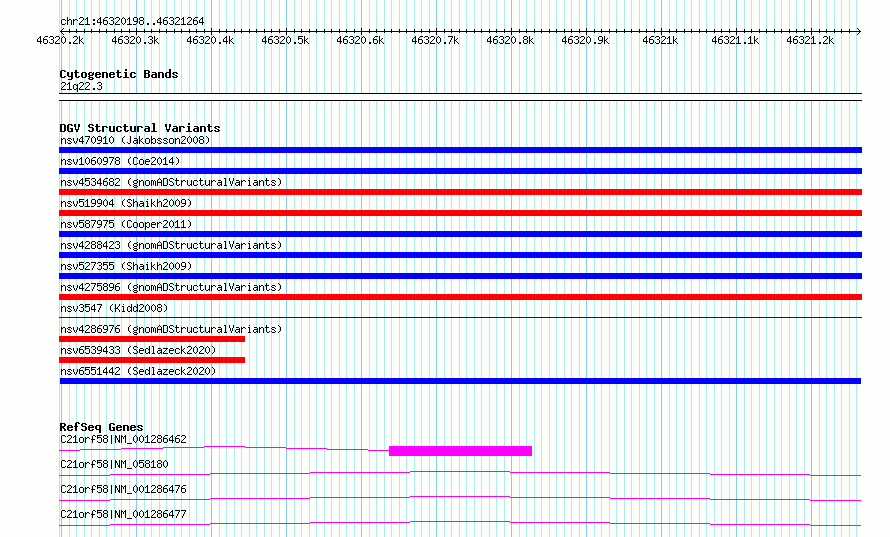Click the chr21:46320198..46321264 region label
This screenshot has height=537, width=890.
click(x=132, y=21)
